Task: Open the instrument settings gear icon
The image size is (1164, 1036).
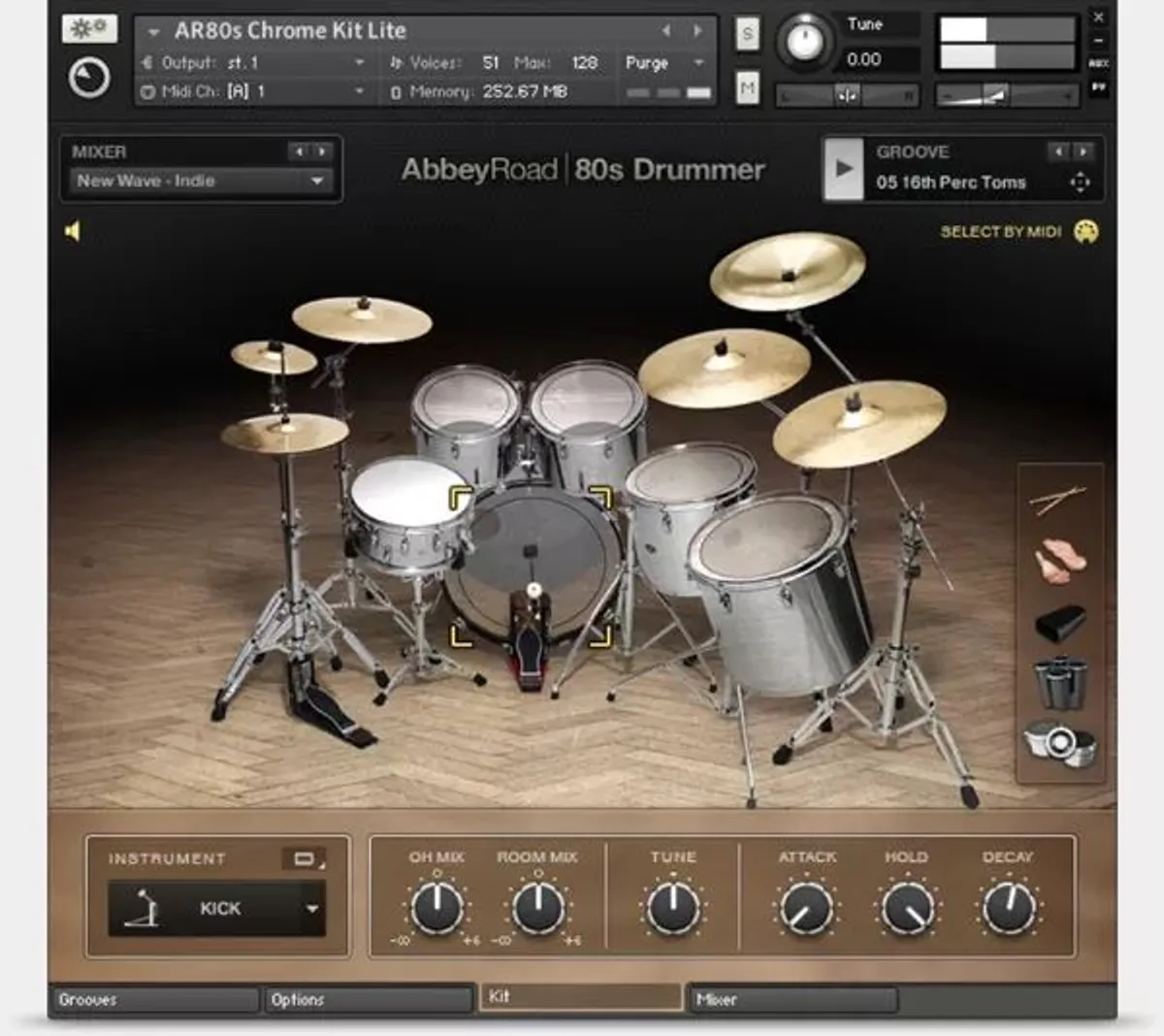Action: pyautogui.click(x=88, y=28)
